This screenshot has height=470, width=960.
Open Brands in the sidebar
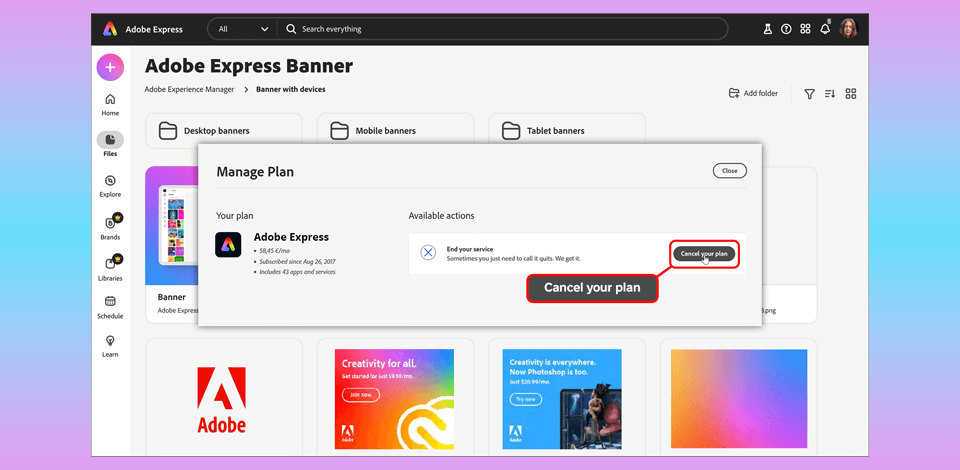click(110, 228)
